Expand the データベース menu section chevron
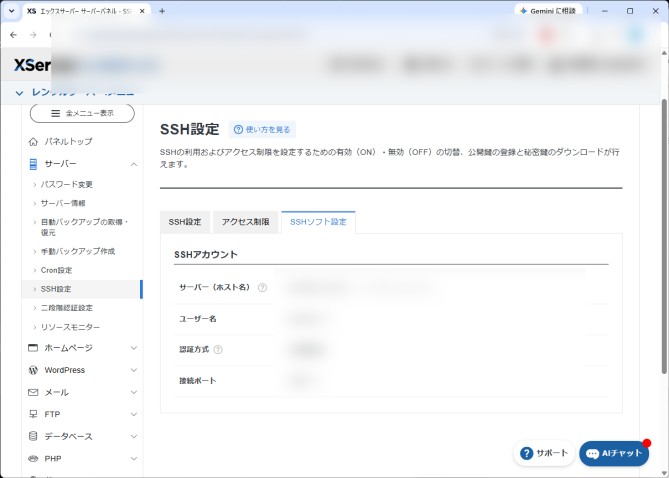Screen dimensions: 669x478 click(x=134, y=436)
